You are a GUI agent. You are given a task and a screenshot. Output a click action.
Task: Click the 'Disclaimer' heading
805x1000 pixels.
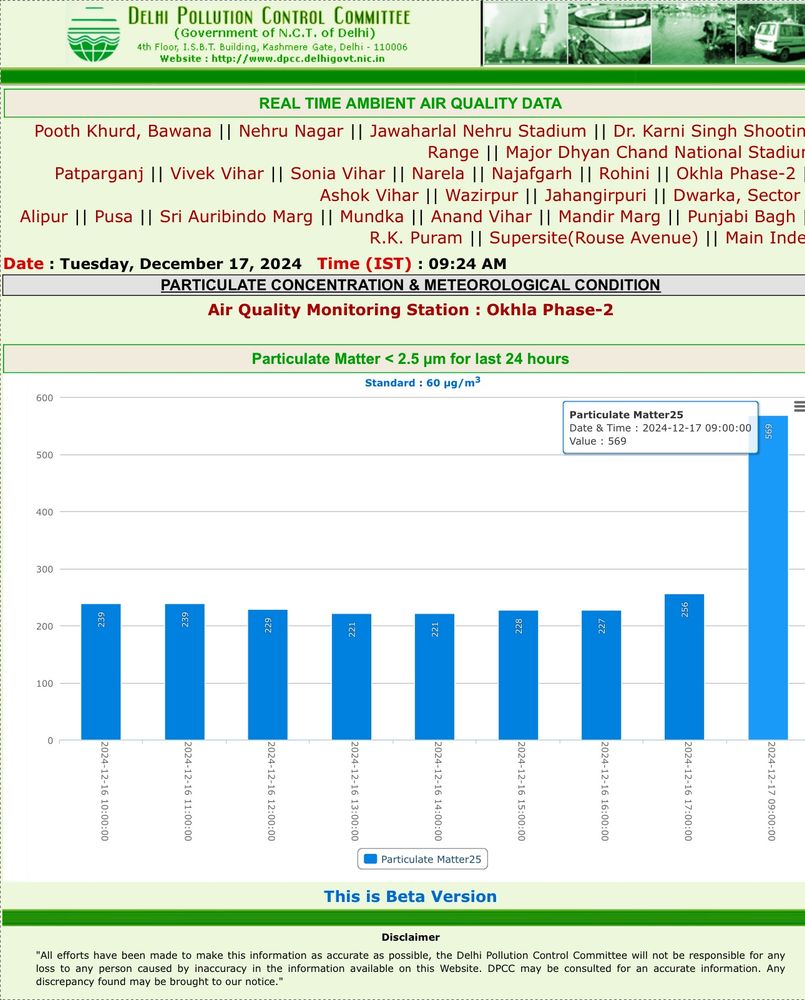click(410, 937)
